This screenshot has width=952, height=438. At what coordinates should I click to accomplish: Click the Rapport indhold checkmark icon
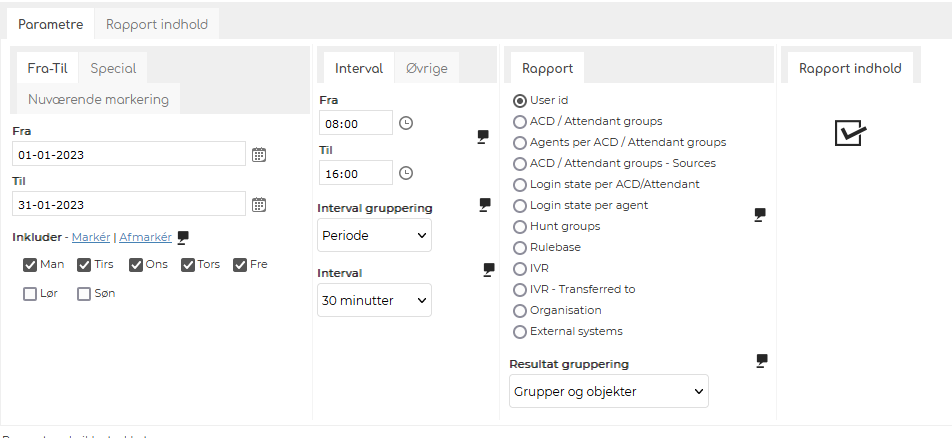[850, 132]
